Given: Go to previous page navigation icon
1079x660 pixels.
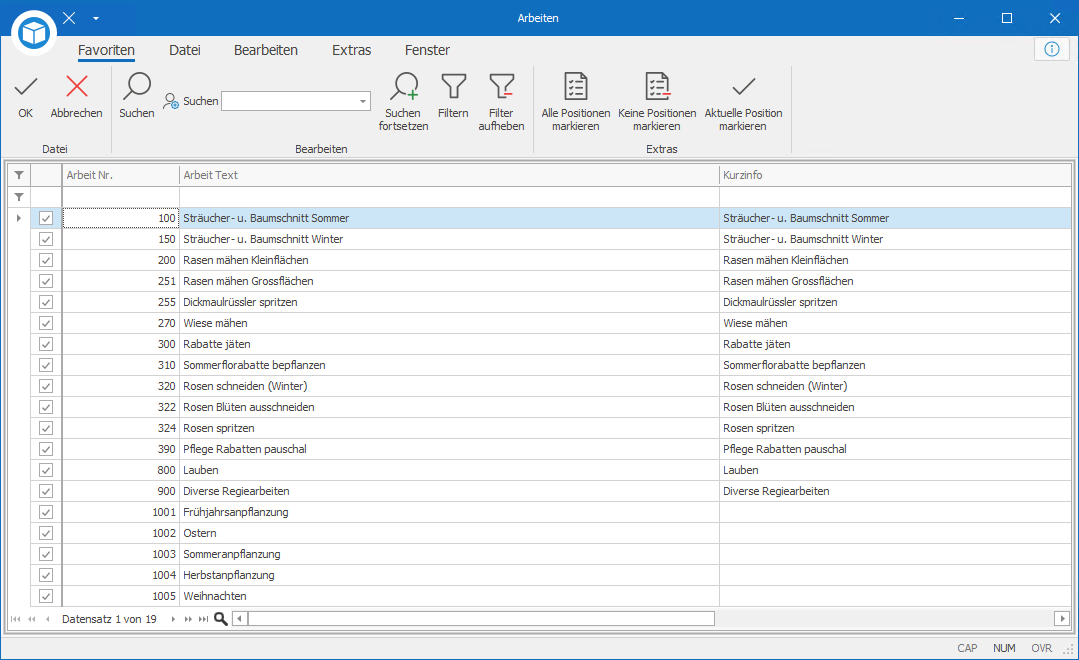Looking at the screenshot, I should 32,619.
